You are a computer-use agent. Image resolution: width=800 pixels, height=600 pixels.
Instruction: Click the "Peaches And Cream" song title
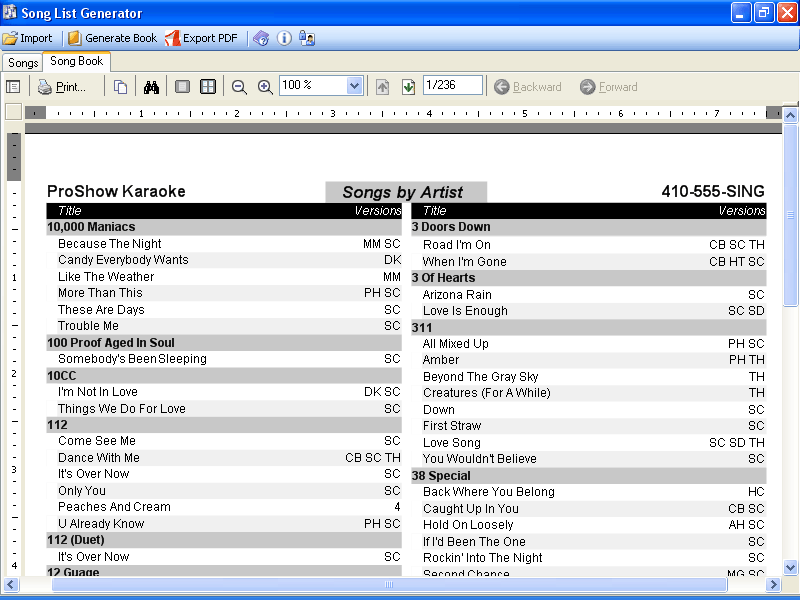[x=114, y=507]
